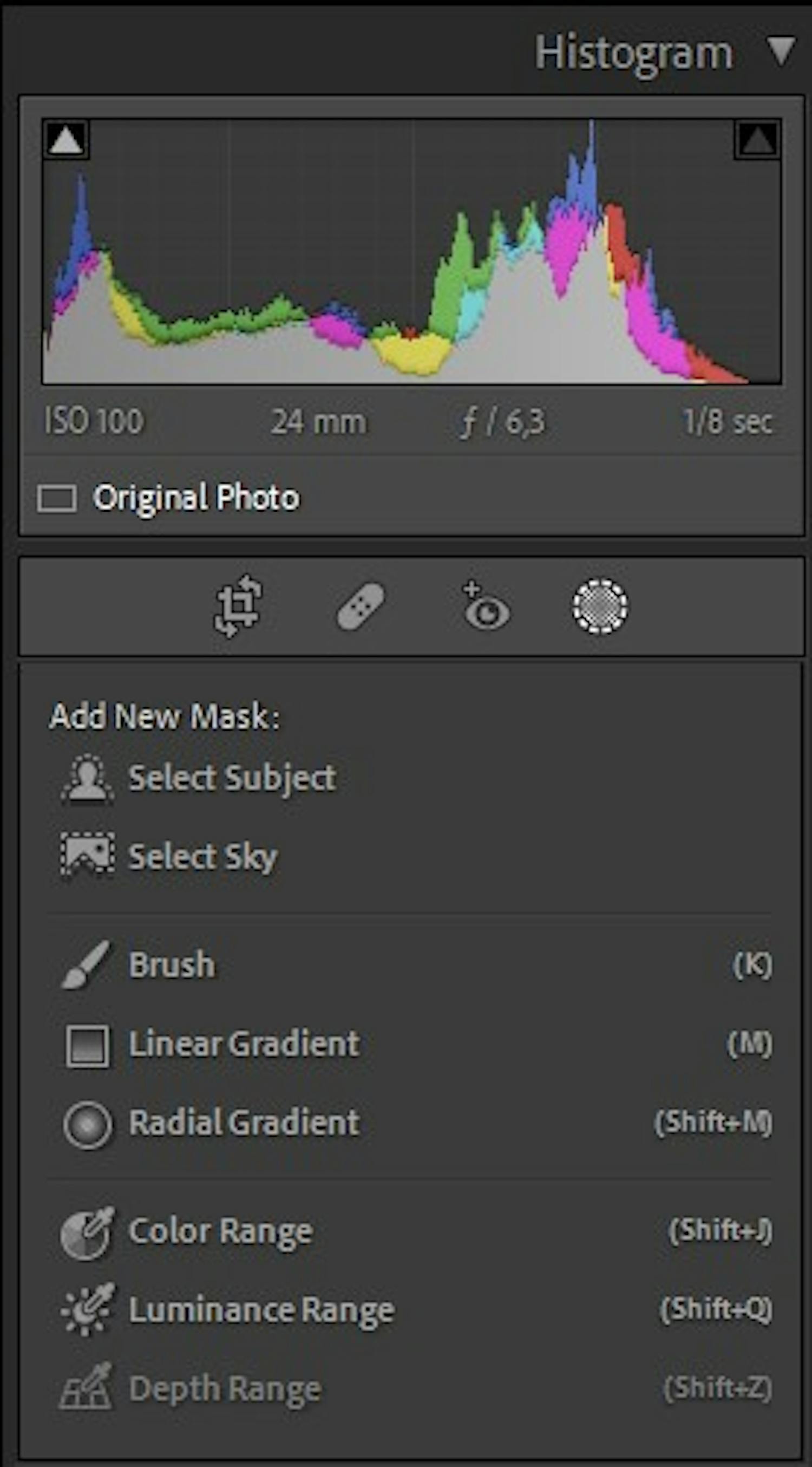Click the Select Subject label
Screen dimensions: 812x1467
(x=232, y=778)
